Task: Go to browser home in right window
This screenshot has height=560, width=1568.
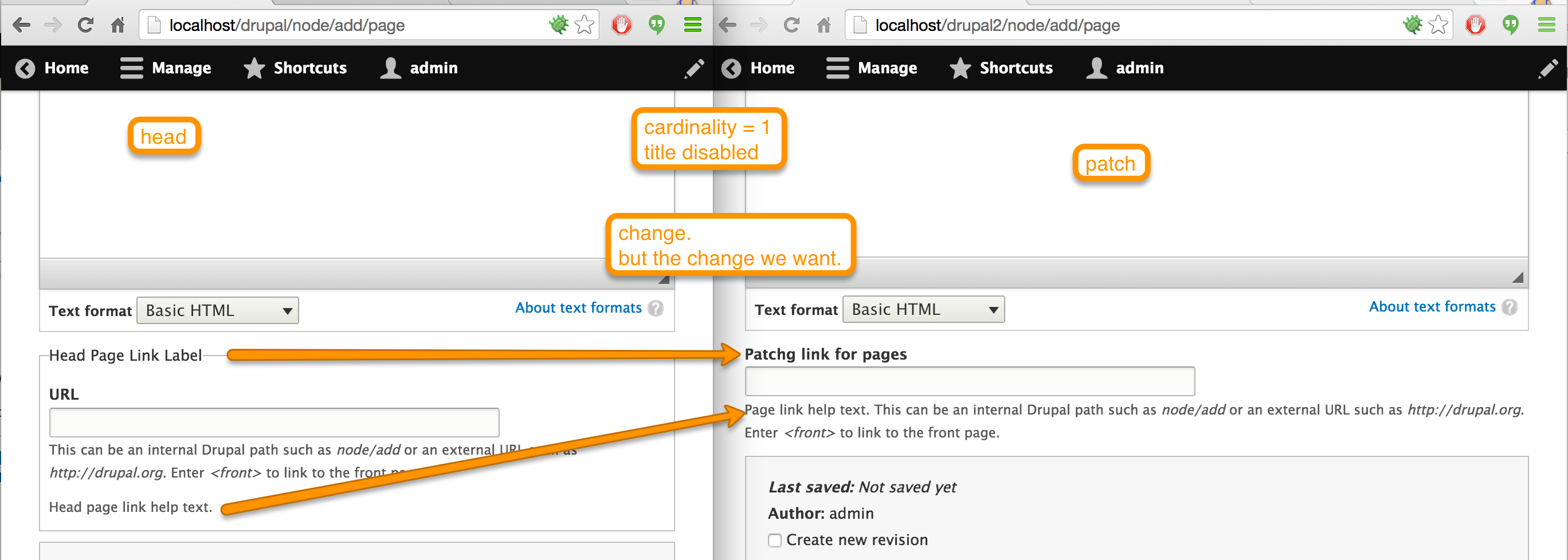Action: (824, 25)
